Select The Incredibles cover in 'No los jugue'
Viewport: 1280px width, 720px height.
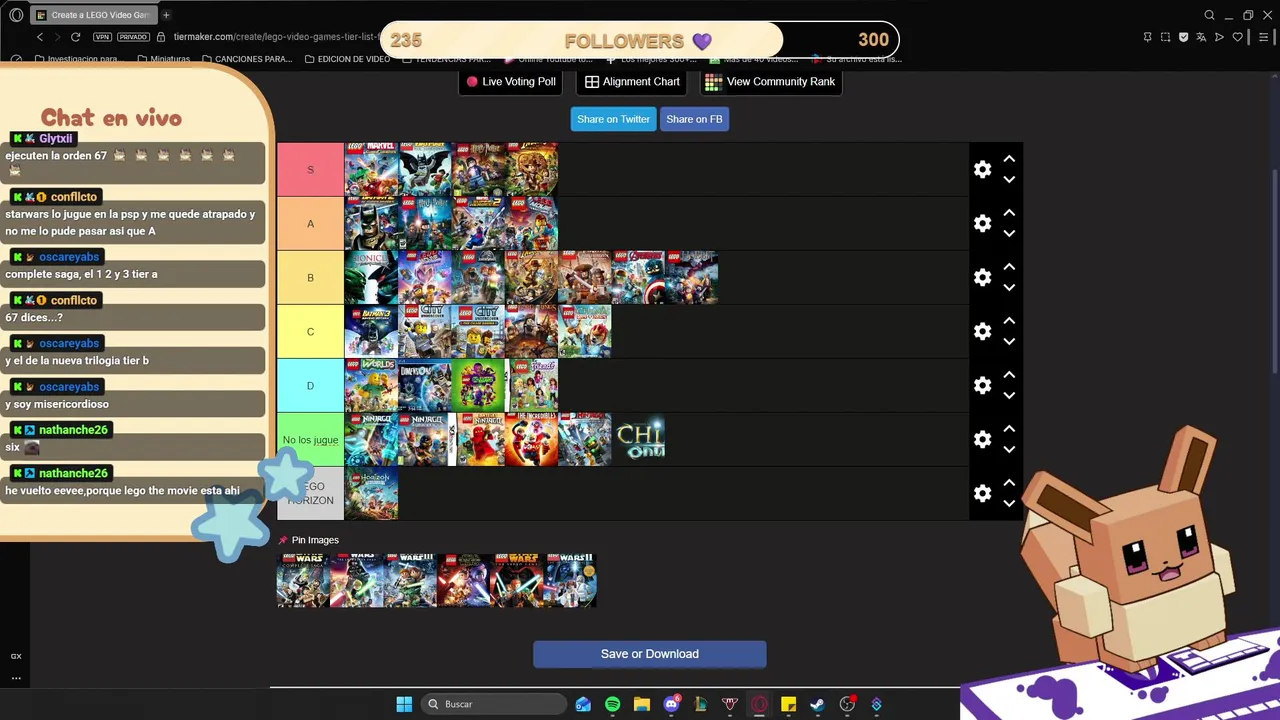(x=532, y=440)
